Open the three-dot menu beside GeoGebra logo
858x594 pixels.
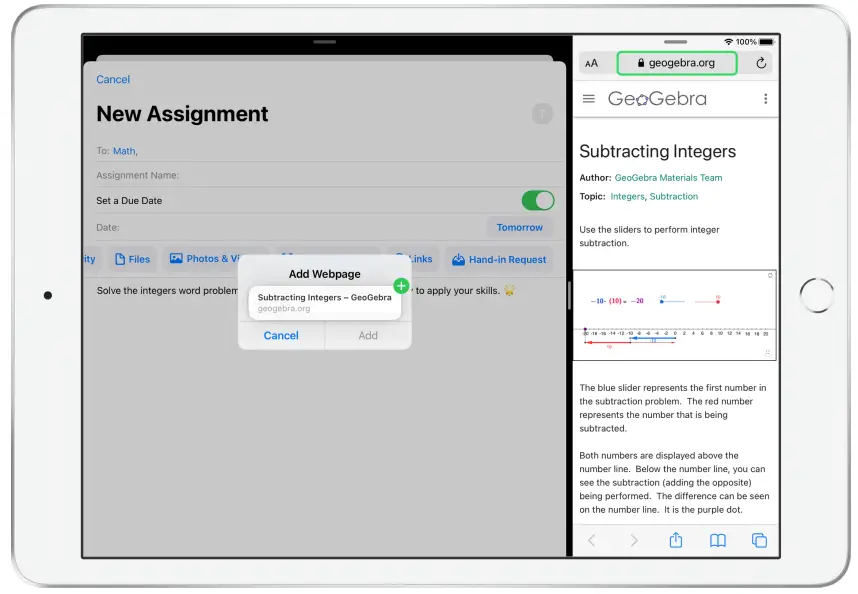(766, 98)
